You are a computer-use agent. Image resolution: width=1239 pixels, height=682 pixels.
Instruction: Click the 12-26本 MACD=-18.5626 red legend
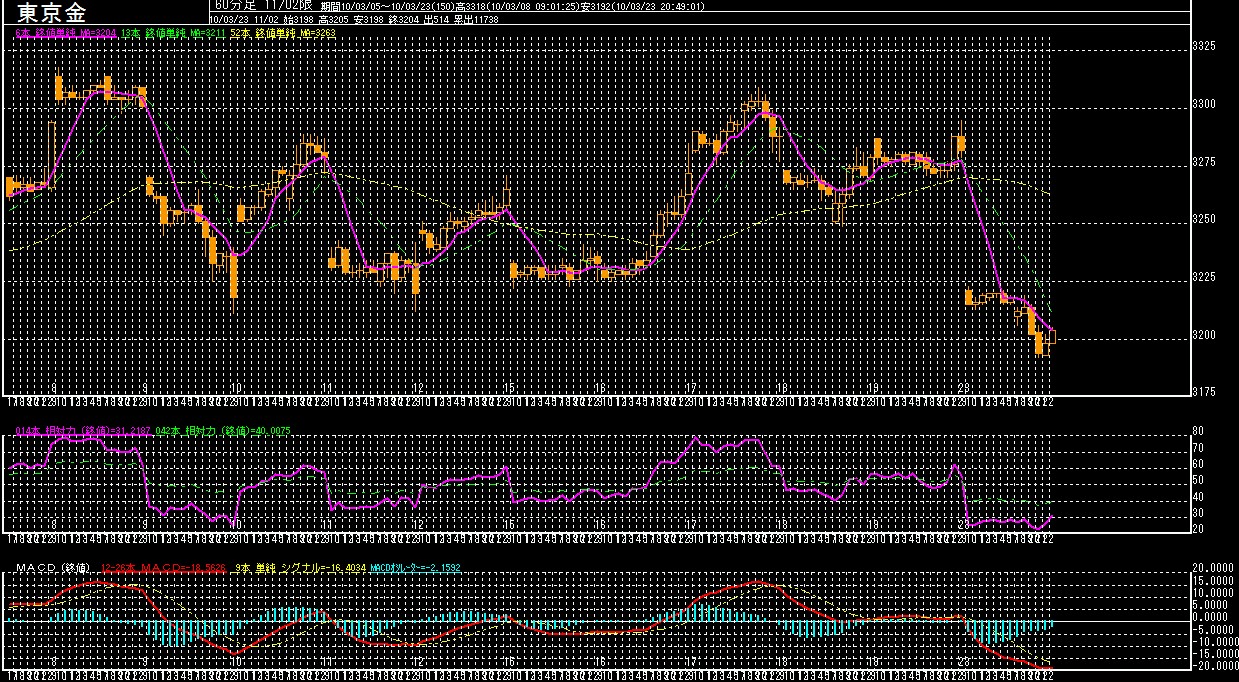click(x=165, y=568)
